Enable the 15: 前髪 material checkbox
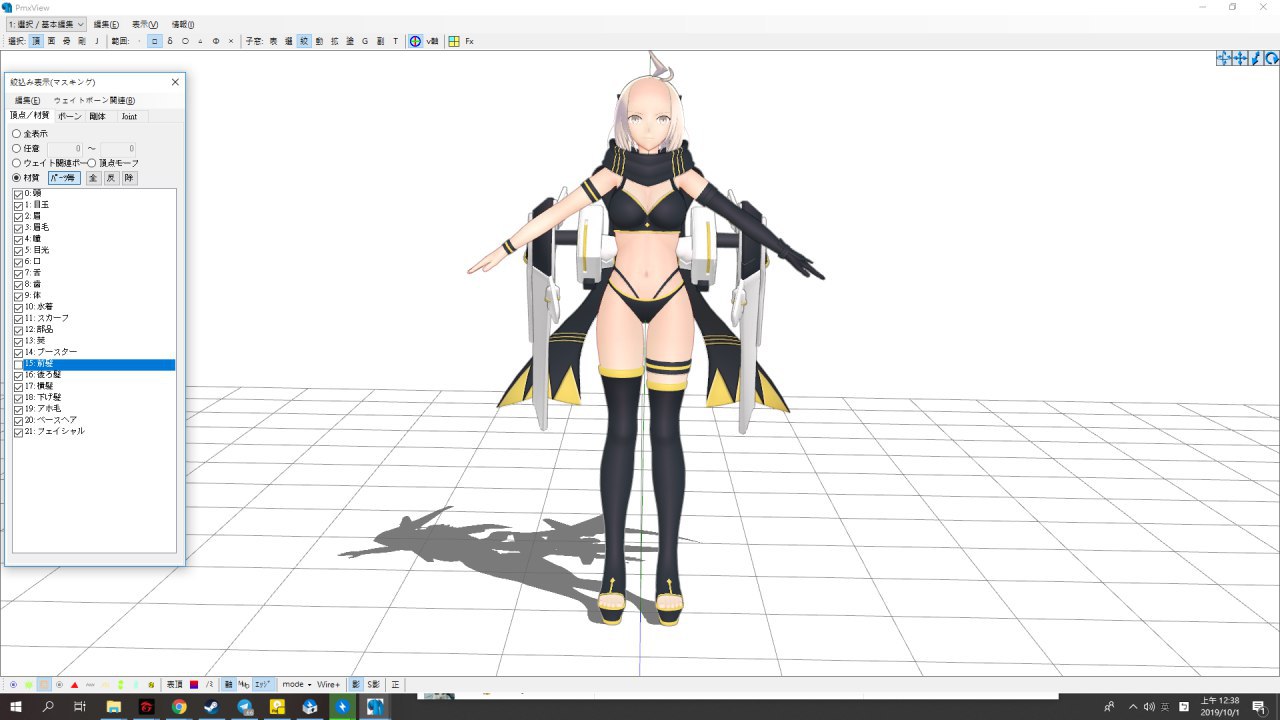This screenshot has width=1280, height=720. click(18, 365)
